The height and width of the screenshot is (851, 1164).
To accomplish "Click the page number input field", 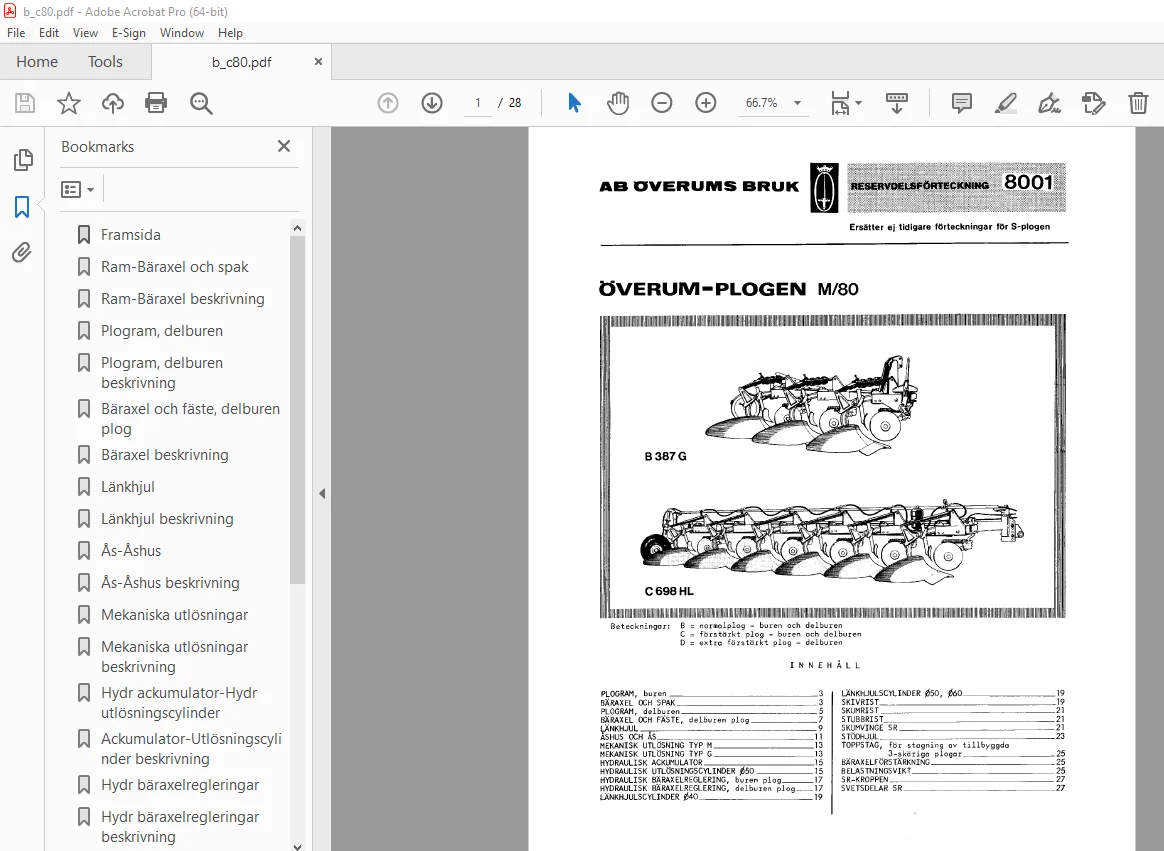I will tap(478, 103).
